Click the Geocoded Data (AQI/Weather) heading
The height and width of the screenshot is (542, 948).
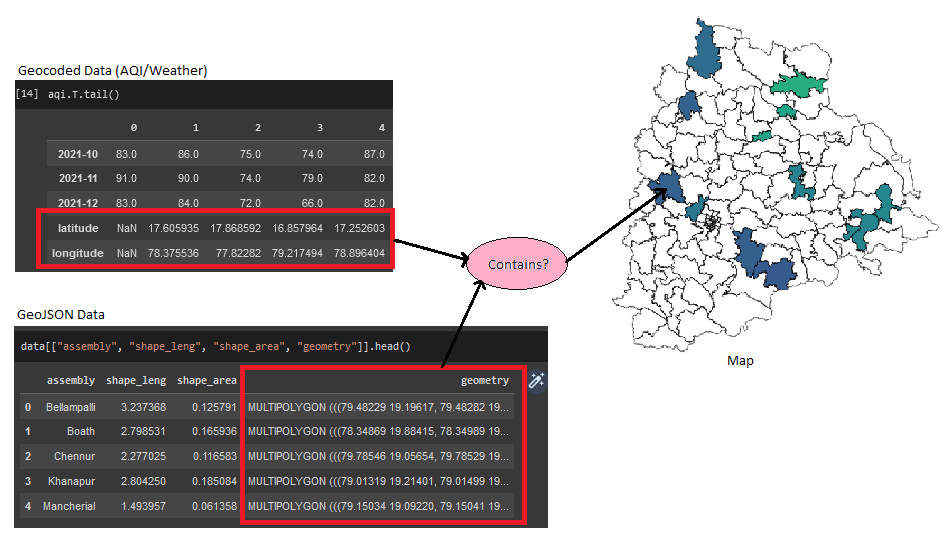[x=112, y=70]
